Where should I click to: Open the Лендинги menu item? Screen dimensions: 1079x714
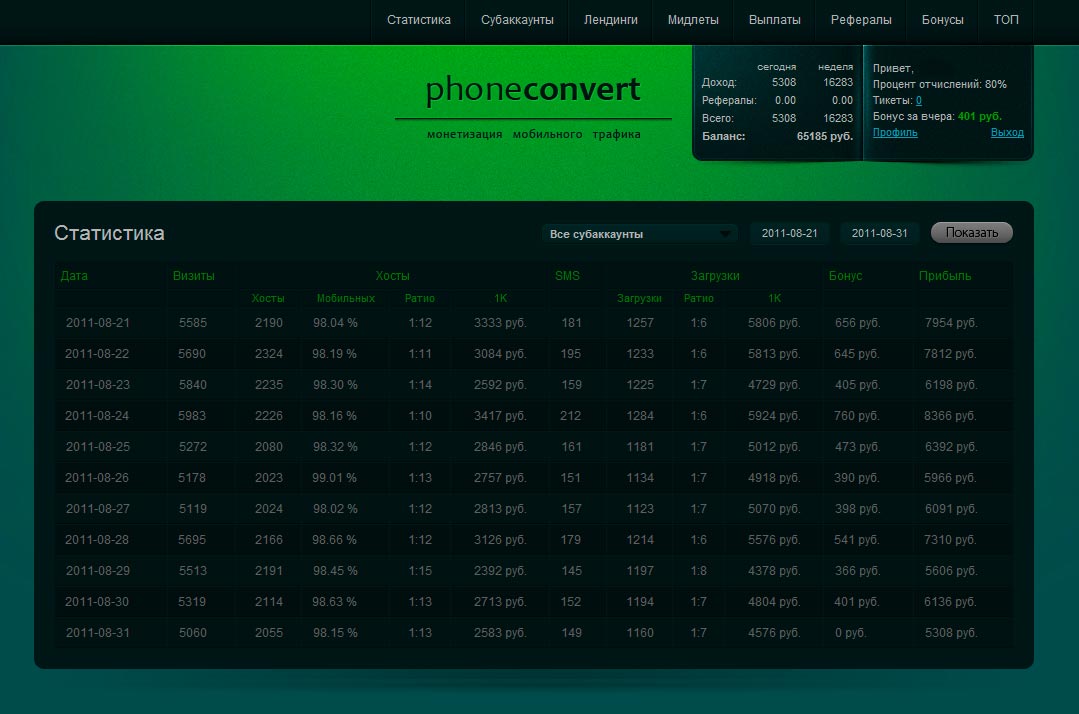tap(610, 20)
